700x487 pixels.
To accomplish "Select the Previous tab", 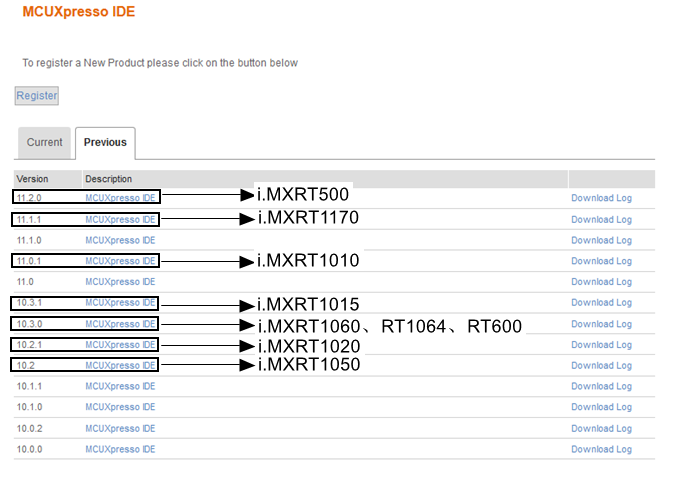I will coord(105,142).
